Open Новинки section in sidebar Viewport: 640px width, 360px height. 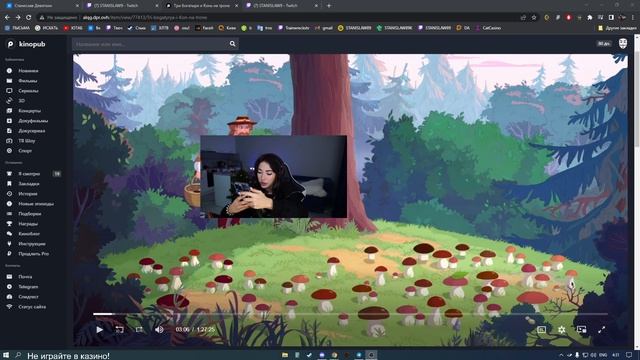(x=28, y=71)
